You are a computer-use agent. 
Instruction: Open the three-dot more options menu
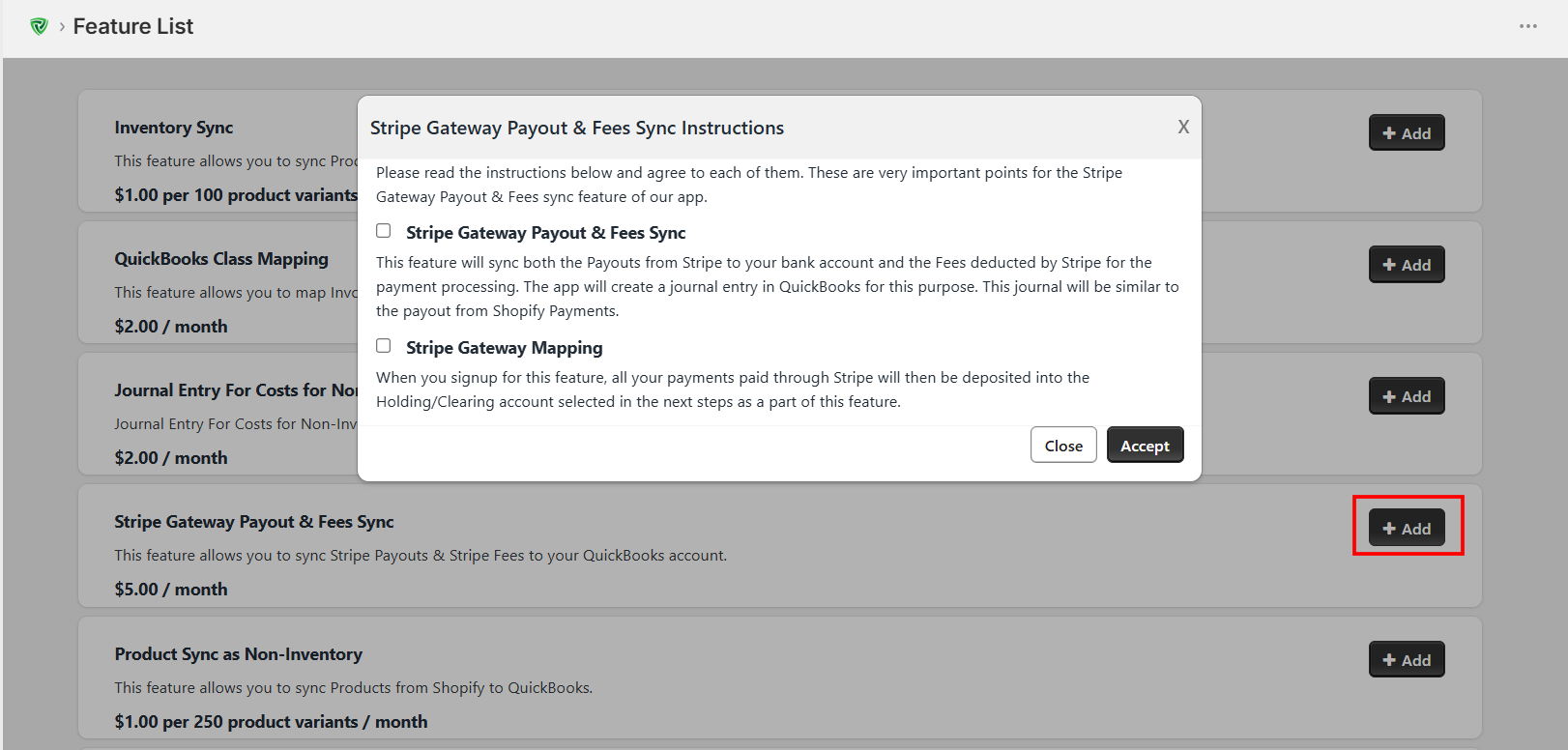click(x=1527, y=26)
